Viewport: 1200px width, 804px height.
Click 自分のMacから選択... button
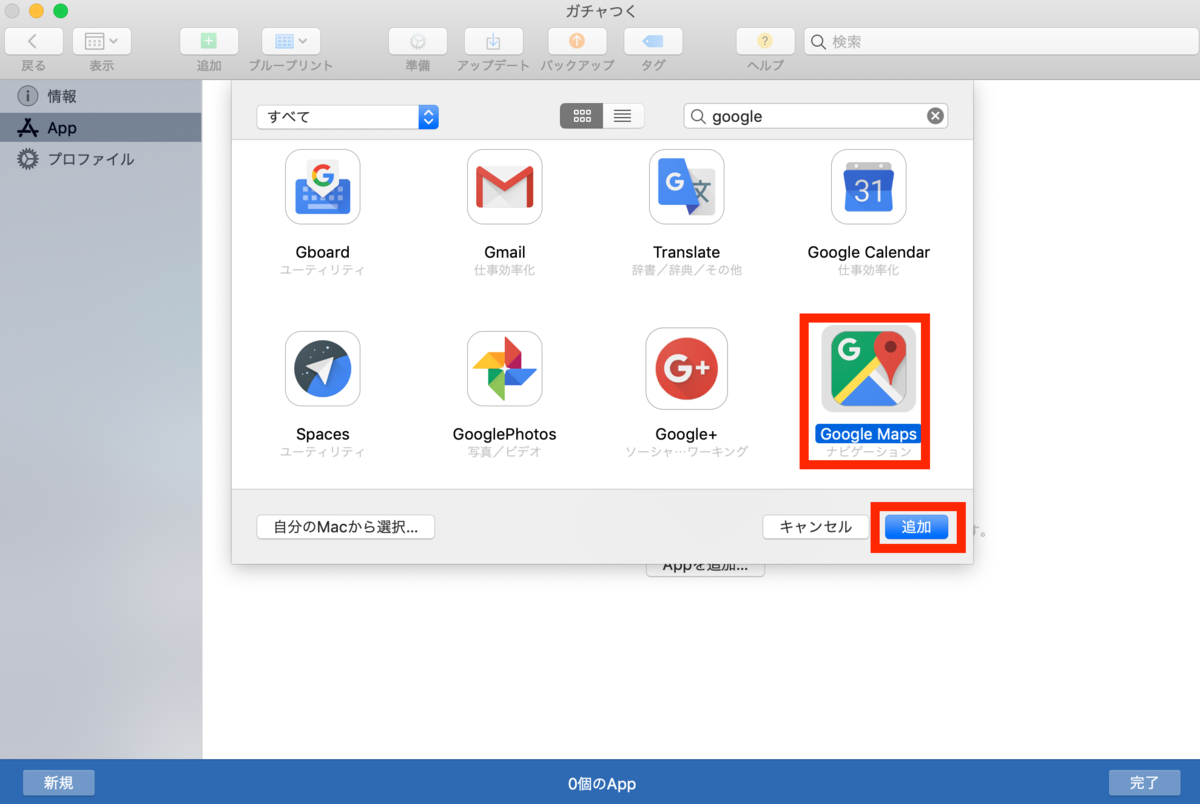tap(346, 527)
